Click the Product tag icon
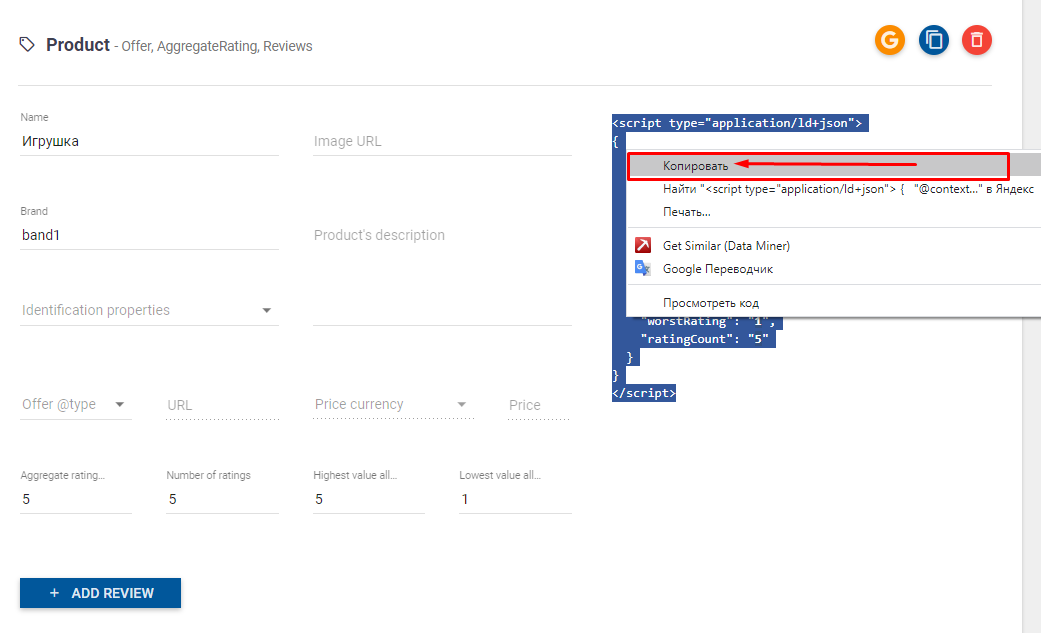The height and width of the screenshot is (633, 1041). click(x=28, y=45)
